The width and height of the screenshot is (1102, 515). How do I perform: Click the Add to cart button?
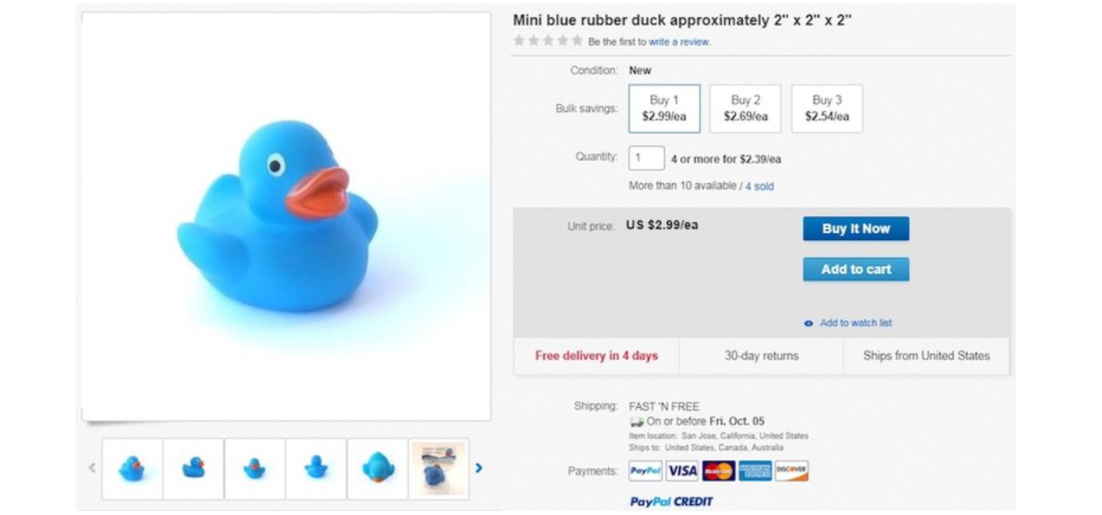point(856,269)
